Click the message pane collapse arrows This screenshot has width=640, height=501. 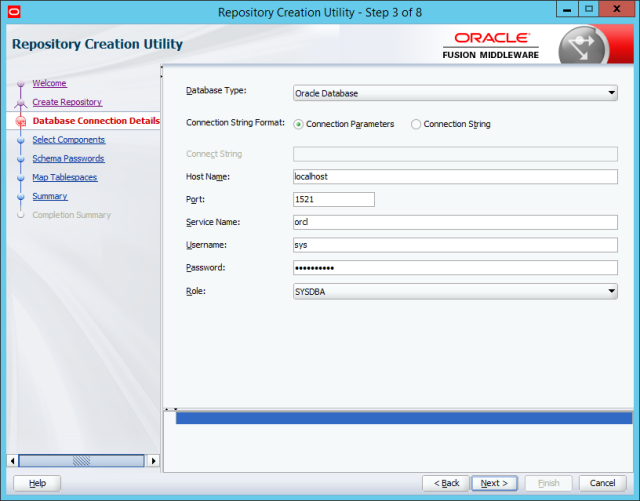171,409
